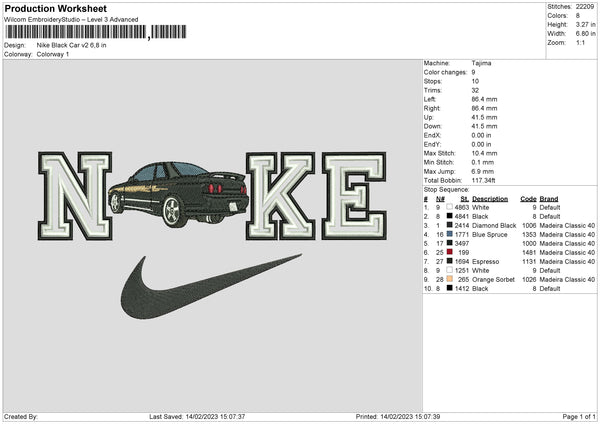Click the Last Saved timestamp 14/02/2023 15:07:37
This screenshot has height=424, width=600.
pos(215,416)
